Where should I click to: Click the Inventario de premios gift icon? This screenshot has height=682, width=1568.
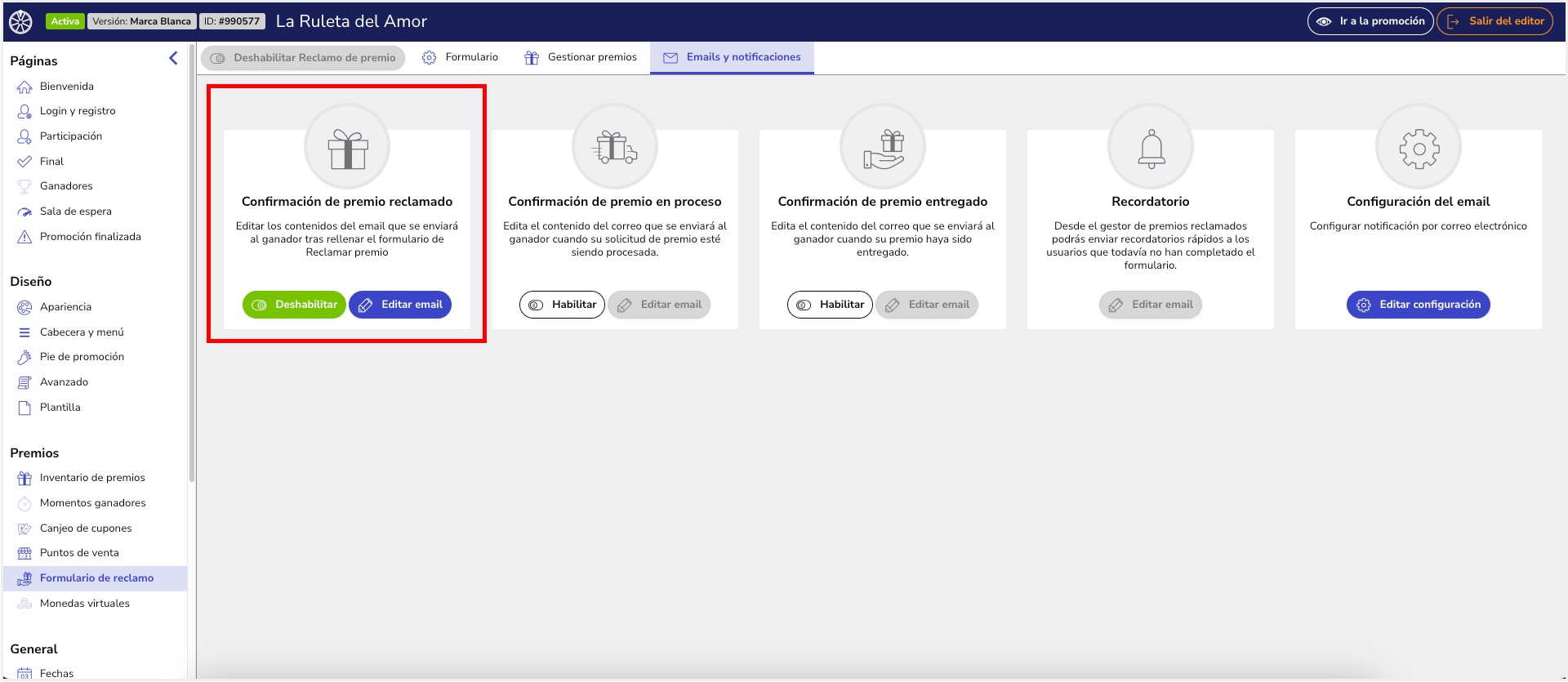coord(24,478)
